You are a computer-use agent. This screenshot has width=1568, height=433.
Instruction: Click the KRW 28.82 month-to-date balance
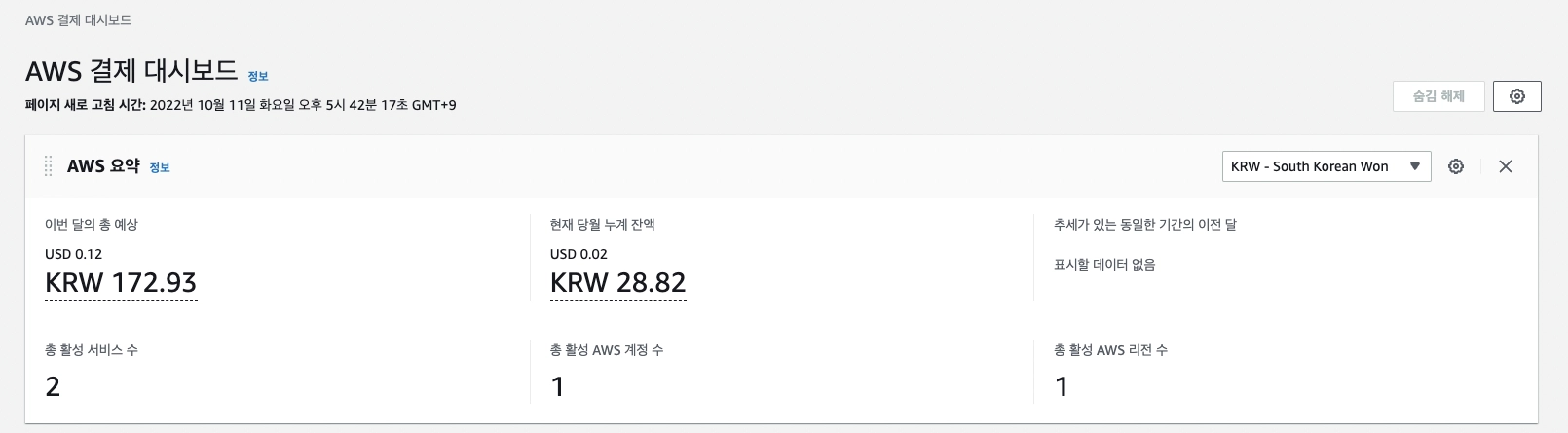tap(617, 283)
